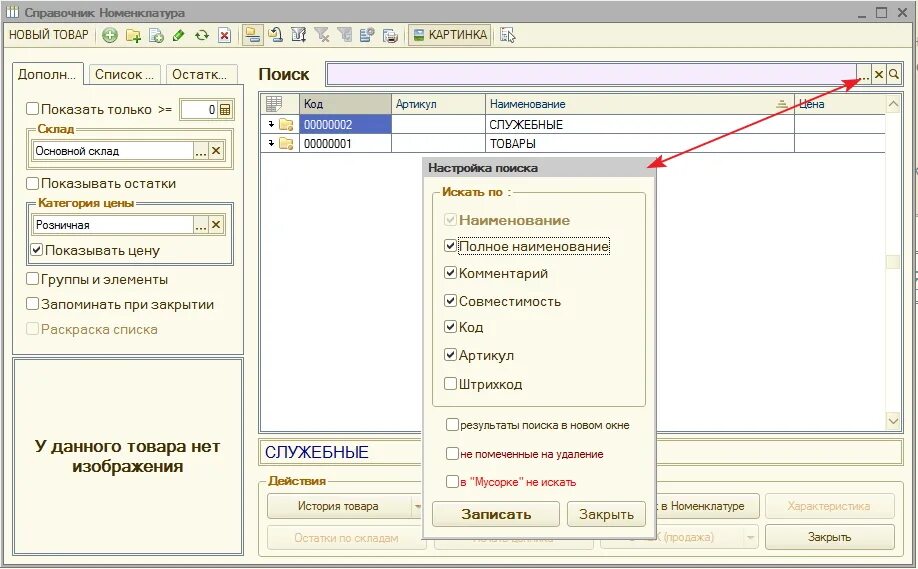
Task: Open dropdown arrow next to История товара
Action: click(417, 506)
